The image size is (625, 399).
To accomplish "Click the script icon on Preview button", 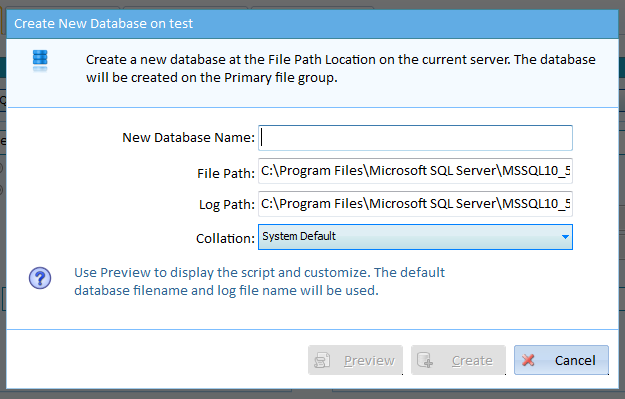I will (322, 360).
